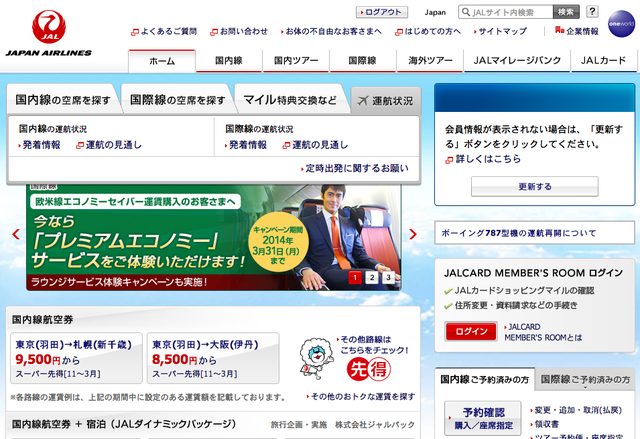Open 定時出発に関するお願い link
This screenshot has width=640, height=439.
point(355,168)
